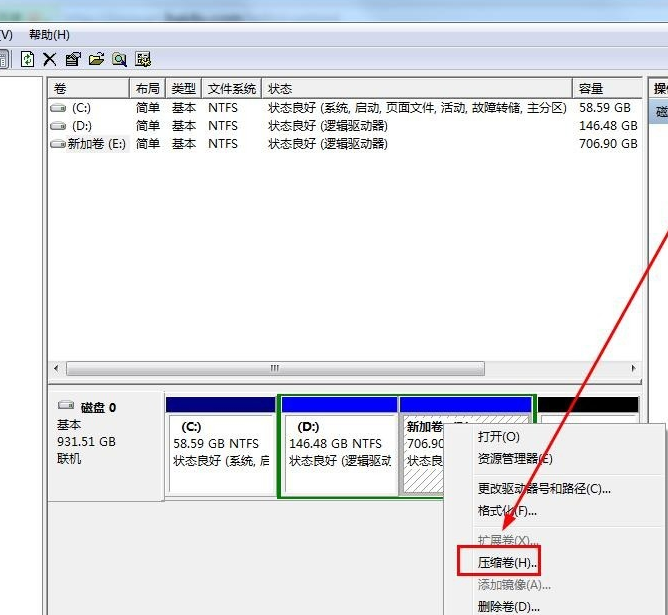Viewport: 668px width, 615px height.
Task: Select the 新加卷 (E:) row in volume list
Action: coord(88,144)
